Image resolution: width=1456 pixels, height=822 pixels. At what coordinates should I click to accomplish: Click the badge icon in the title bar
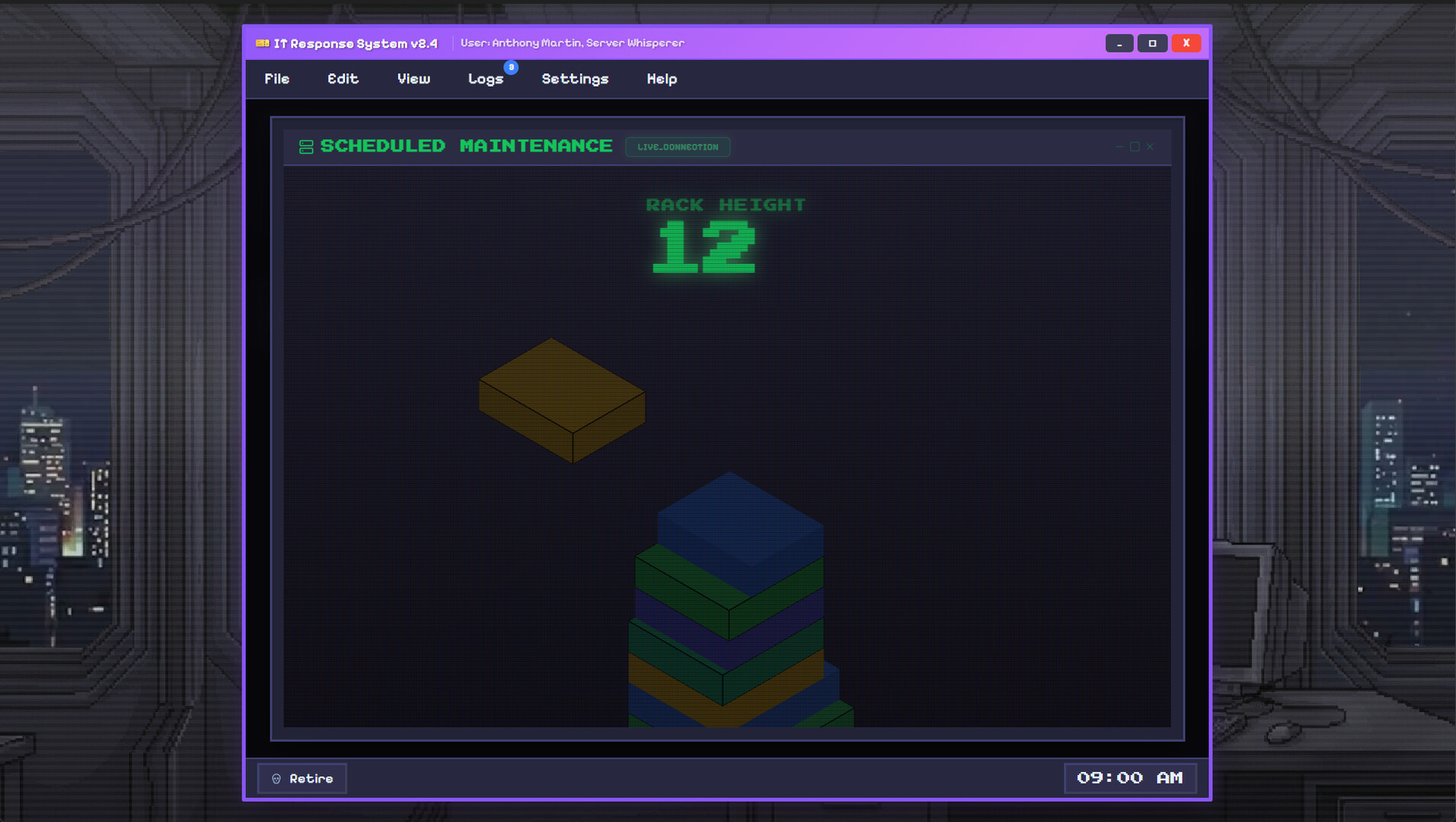coord(263,43)
